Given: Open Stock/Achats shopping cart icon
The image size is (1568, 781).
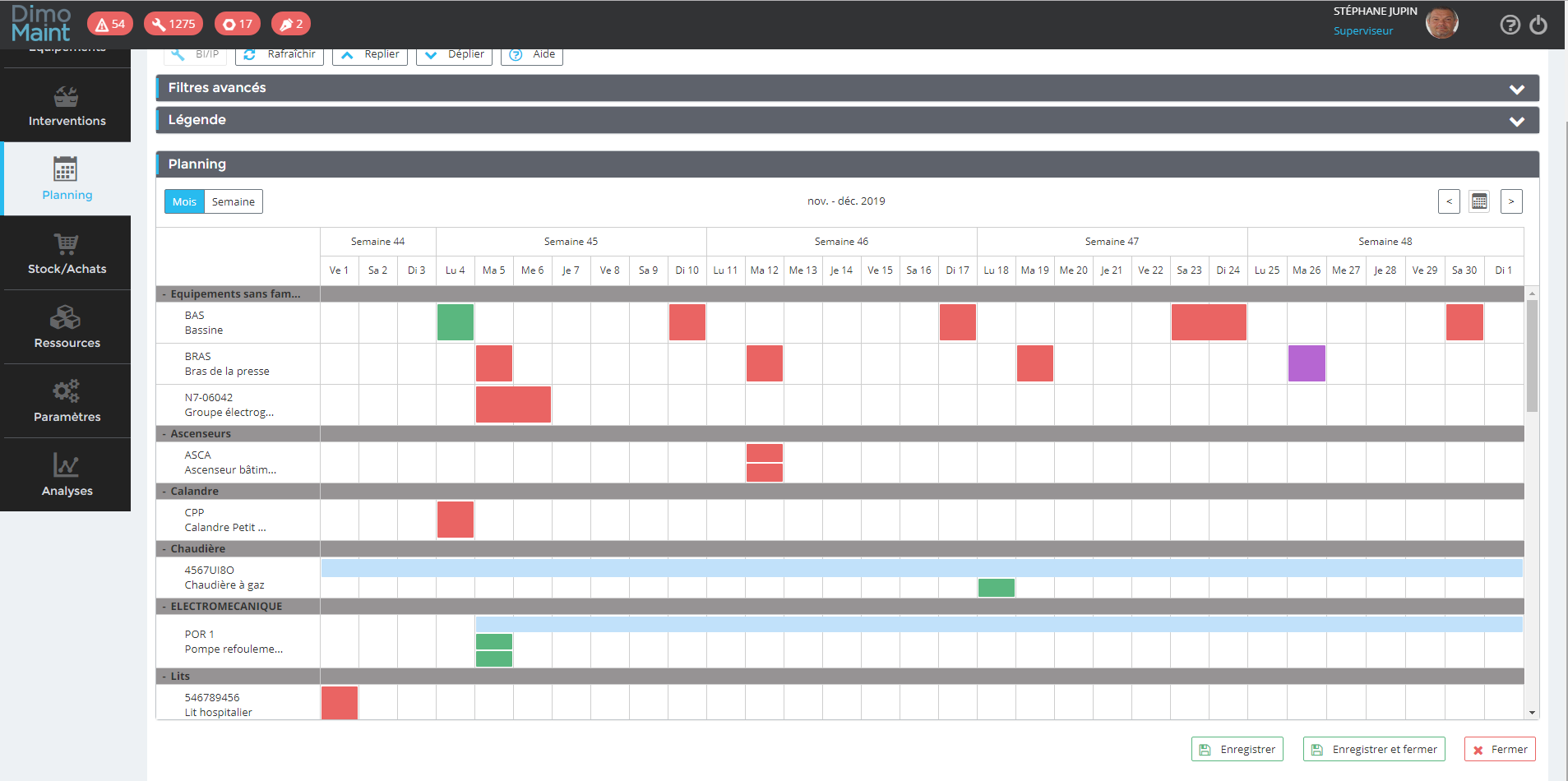Looking at the screenshot, I should (x=66, y=245).
